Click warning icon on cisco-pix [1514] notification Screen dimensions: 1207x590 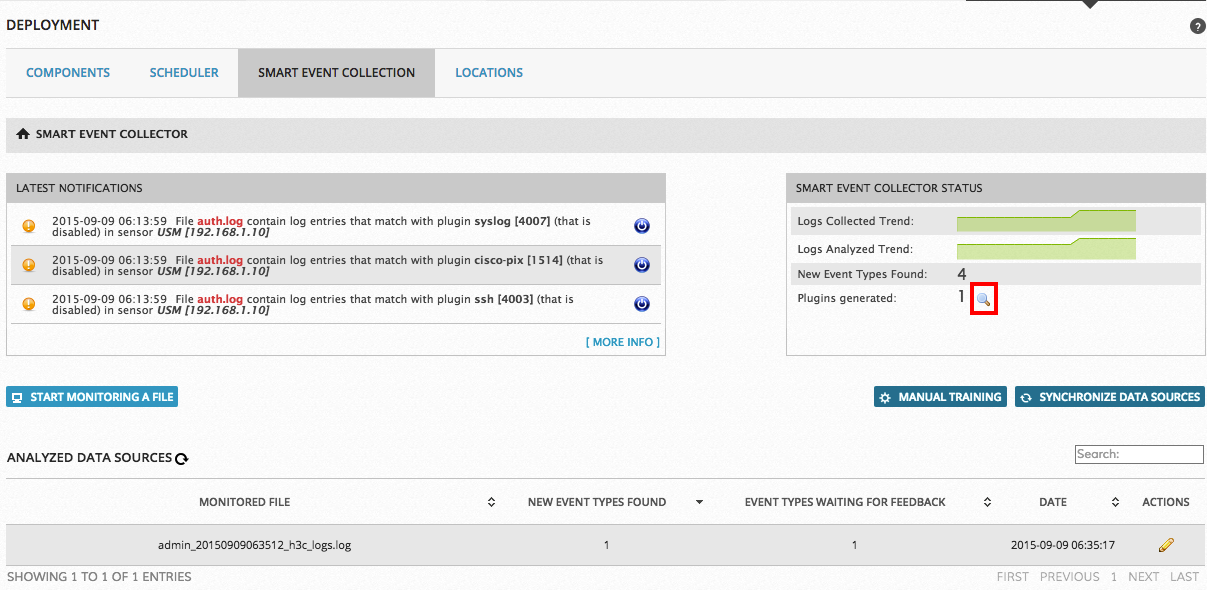point(28,265)
